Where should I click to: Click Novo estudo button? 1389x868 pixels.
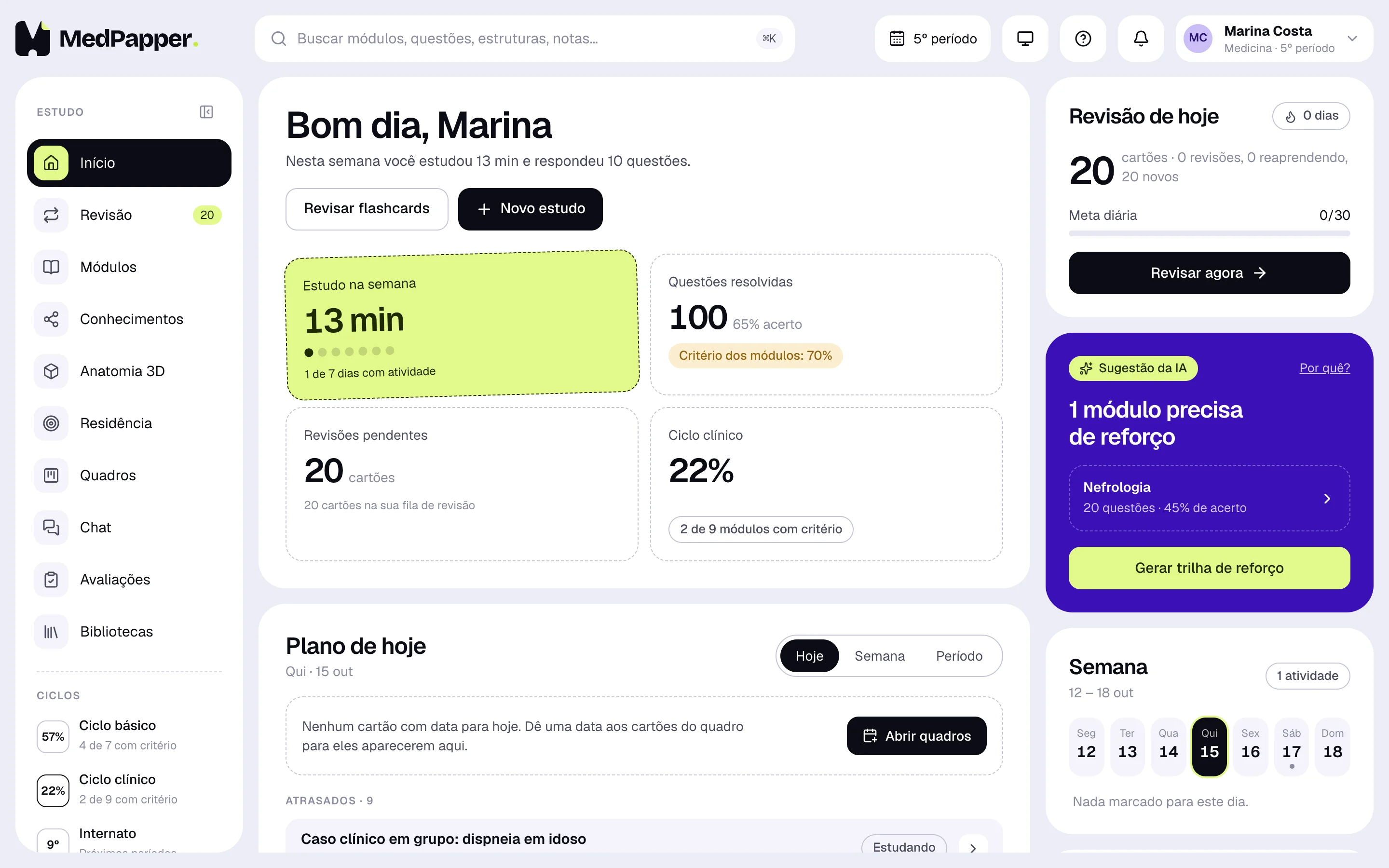click(531, 209)
